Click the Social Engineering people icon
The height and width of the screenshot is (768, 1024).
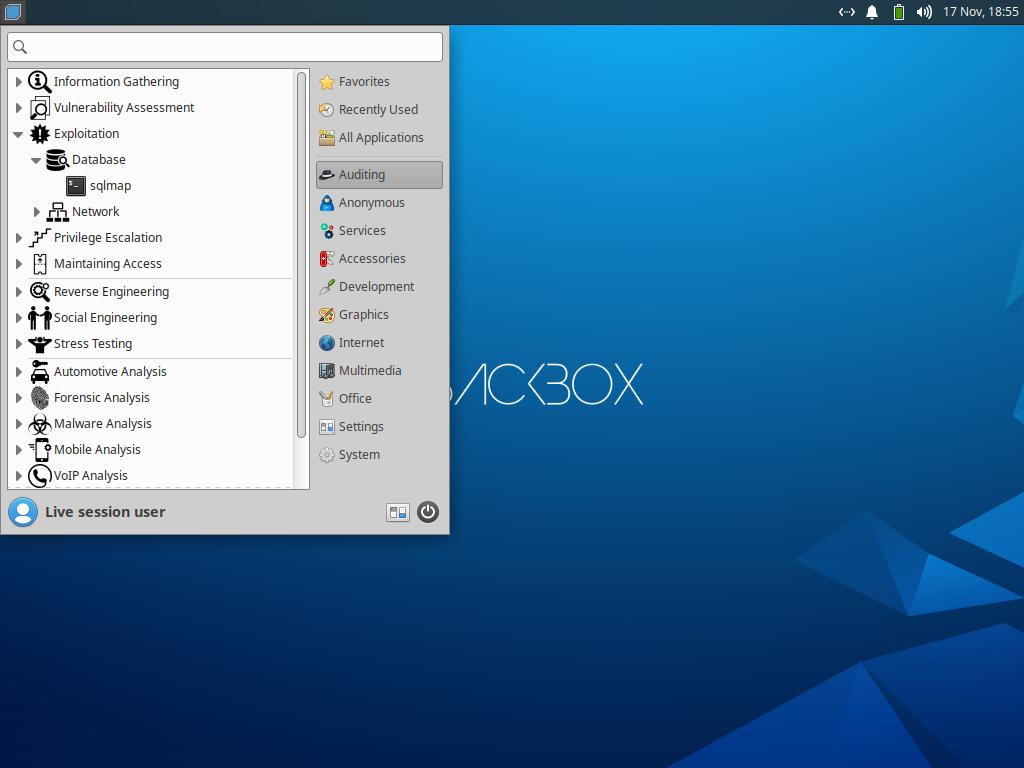pyautogui.click(x=39, y=317)
